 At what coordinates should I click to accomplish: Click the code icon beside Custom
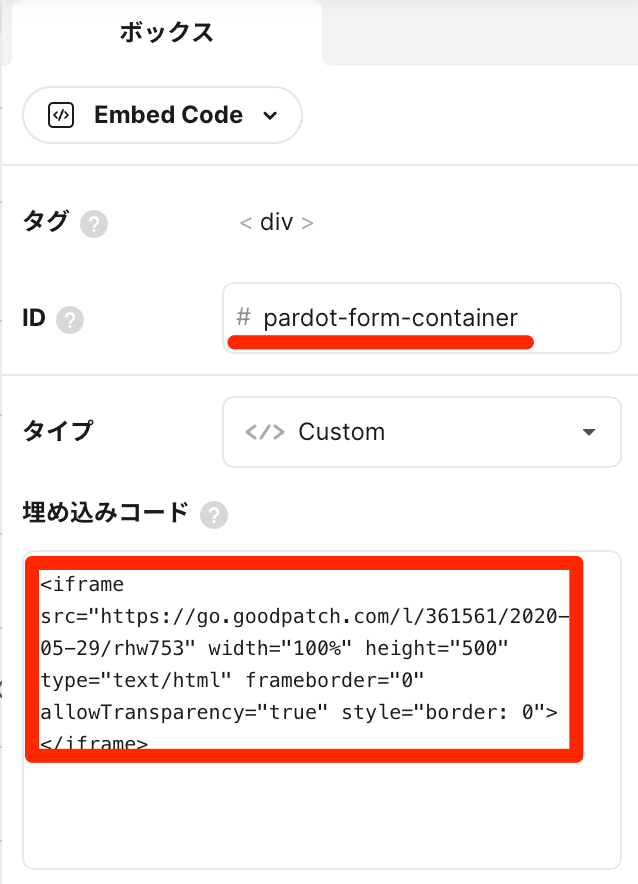[265, 432]
